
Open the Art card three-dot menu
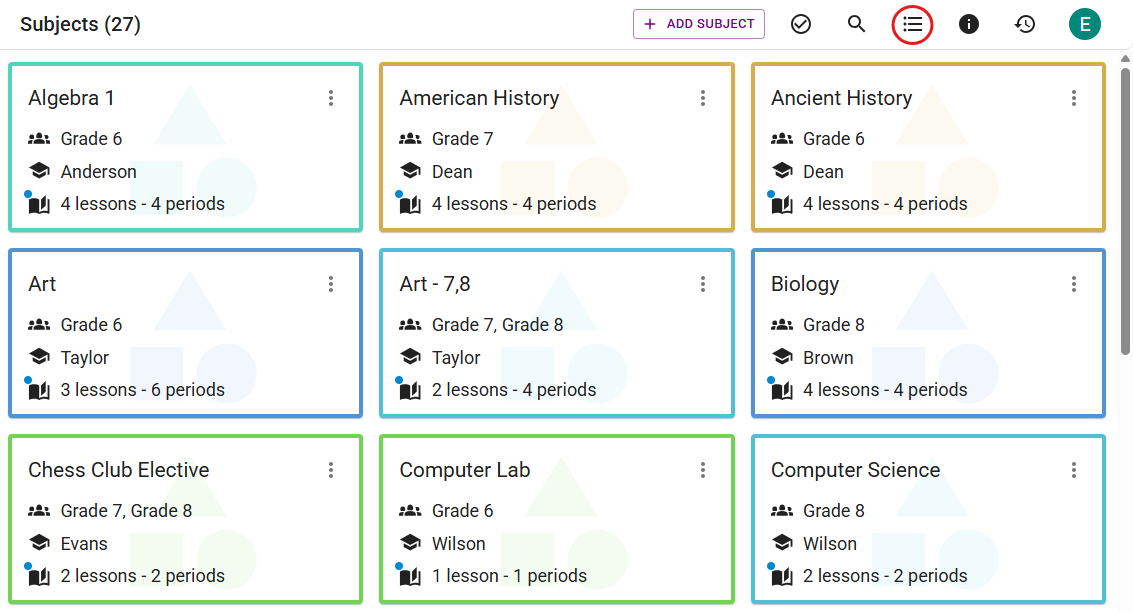(331, 284)
